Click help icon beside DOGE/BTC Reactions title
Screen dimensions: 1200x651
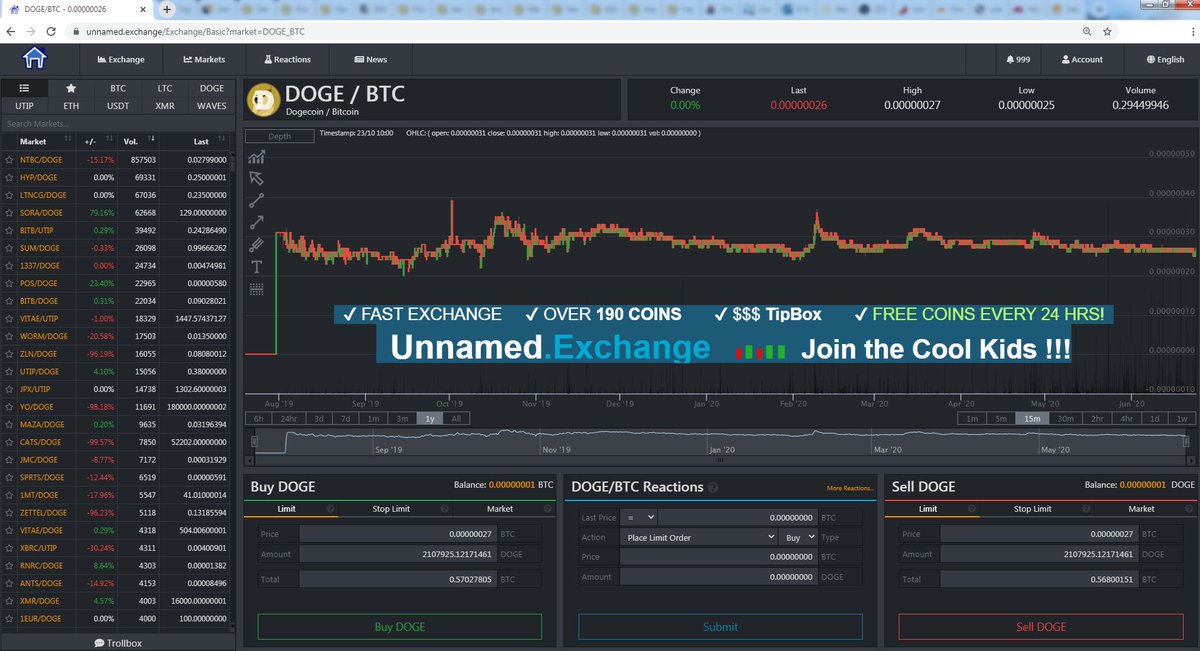(713, 487)
